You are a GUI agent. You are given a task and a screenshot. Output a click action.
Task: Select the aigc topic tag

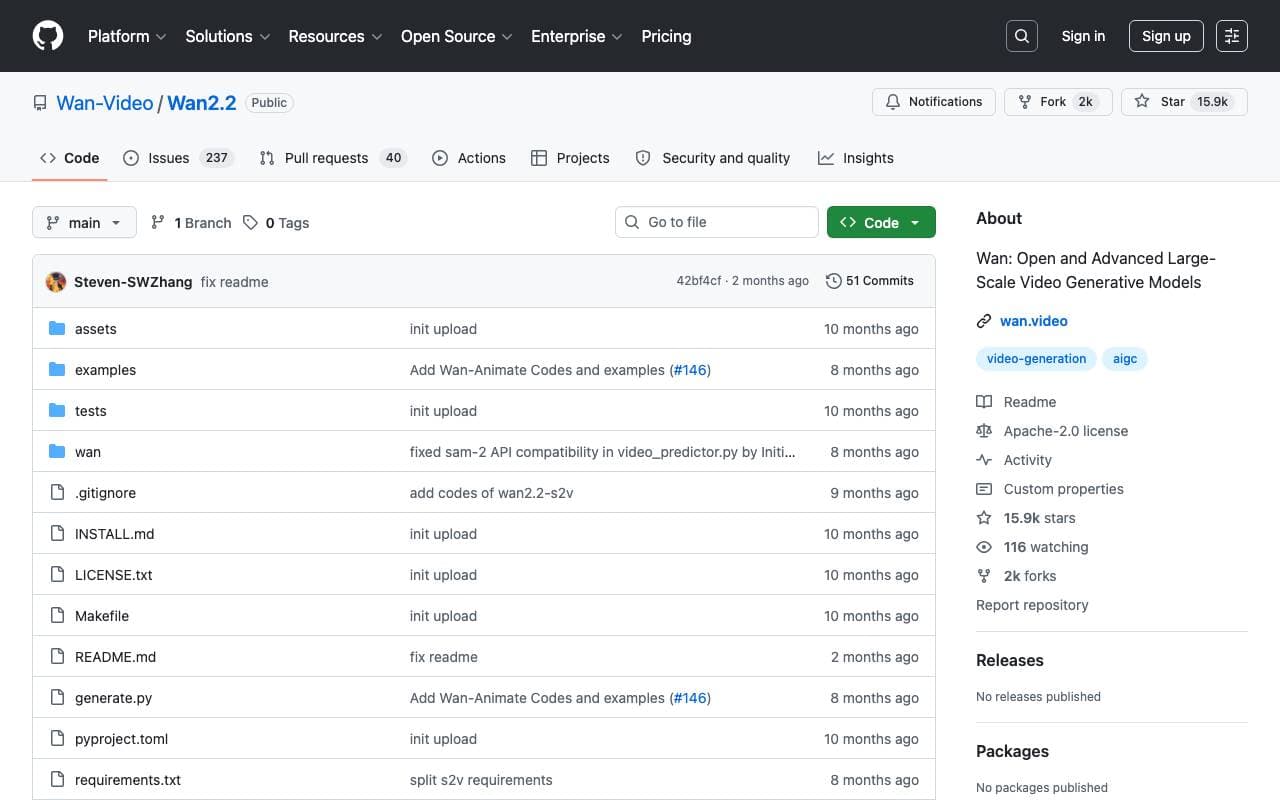1125,359
